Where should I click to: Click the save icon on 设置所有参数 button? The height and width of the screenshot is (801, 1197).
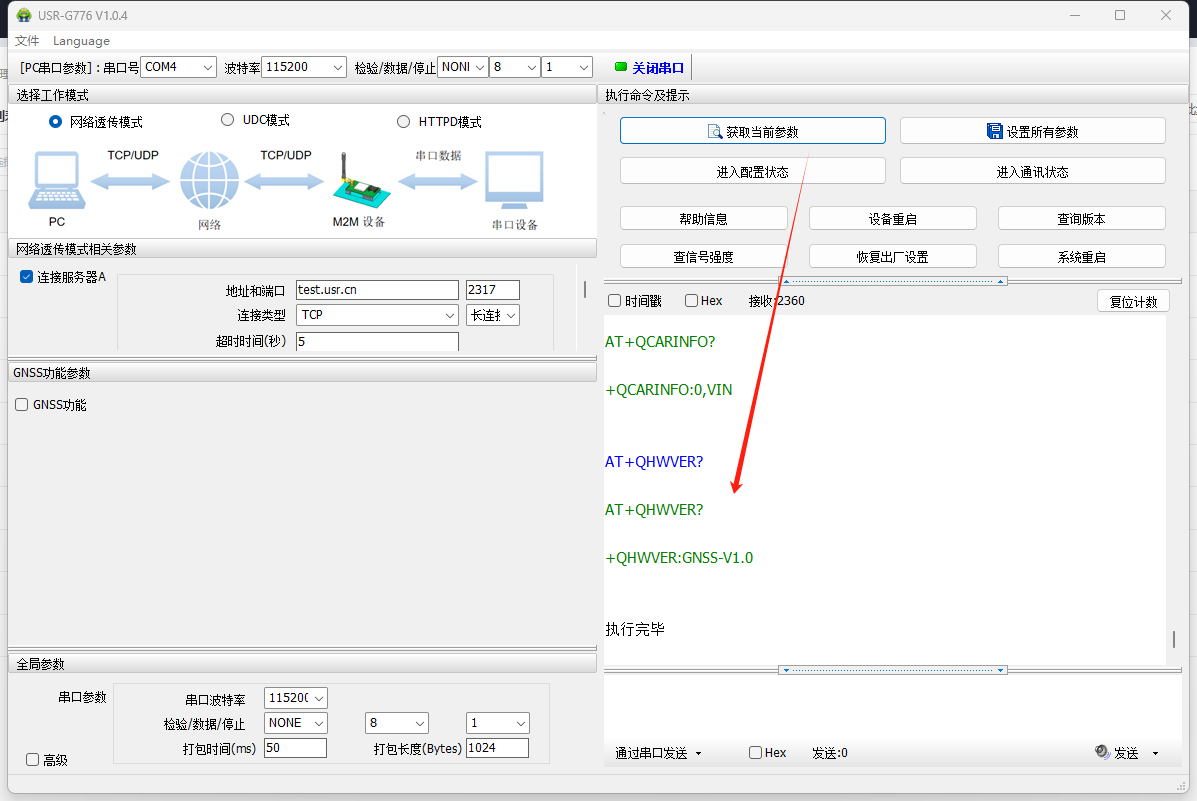pyautogui.click(x=994, y=132)
